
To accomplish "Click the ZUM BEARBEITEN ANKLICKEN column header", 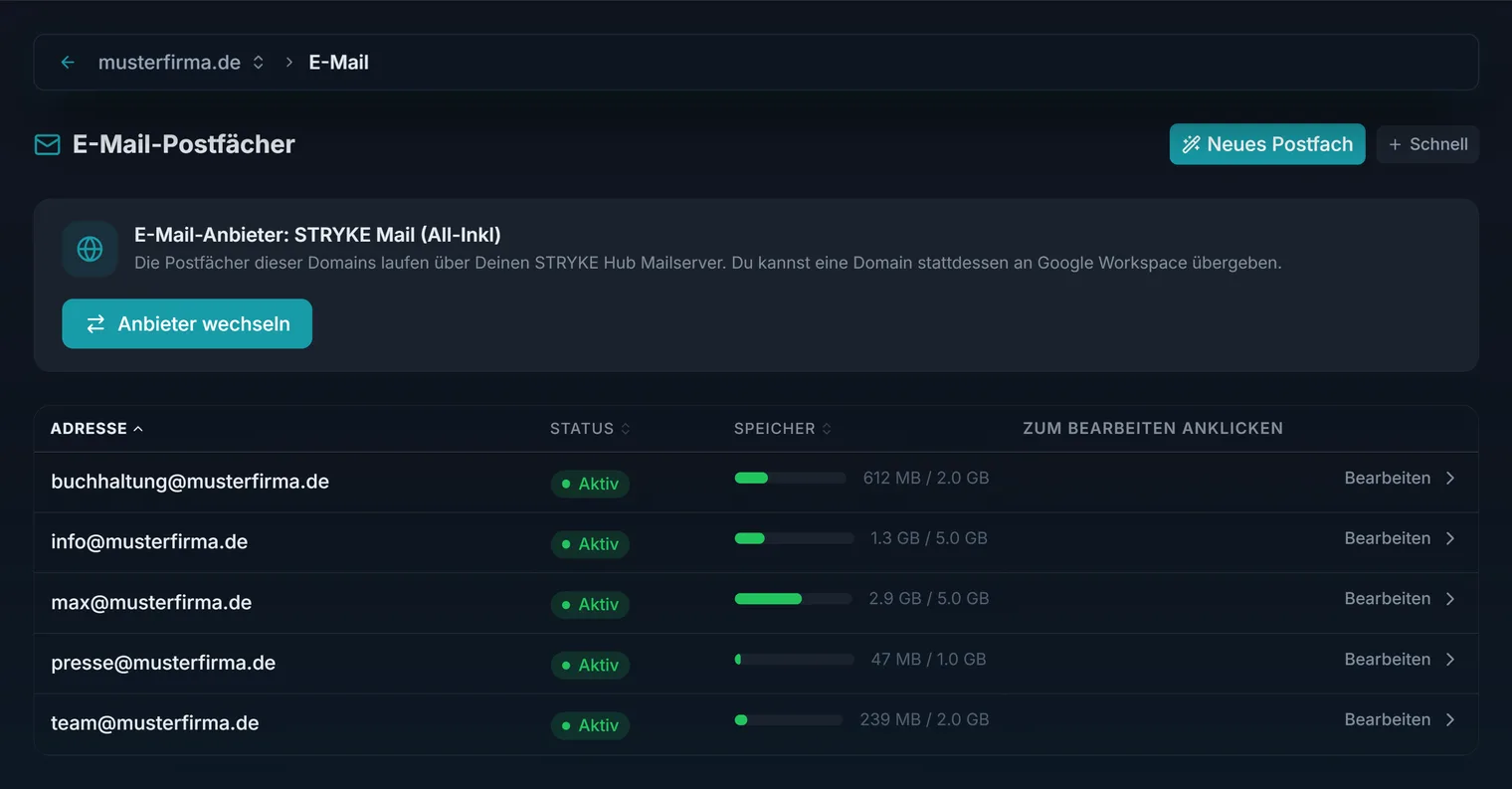I will coord(1153,429).
